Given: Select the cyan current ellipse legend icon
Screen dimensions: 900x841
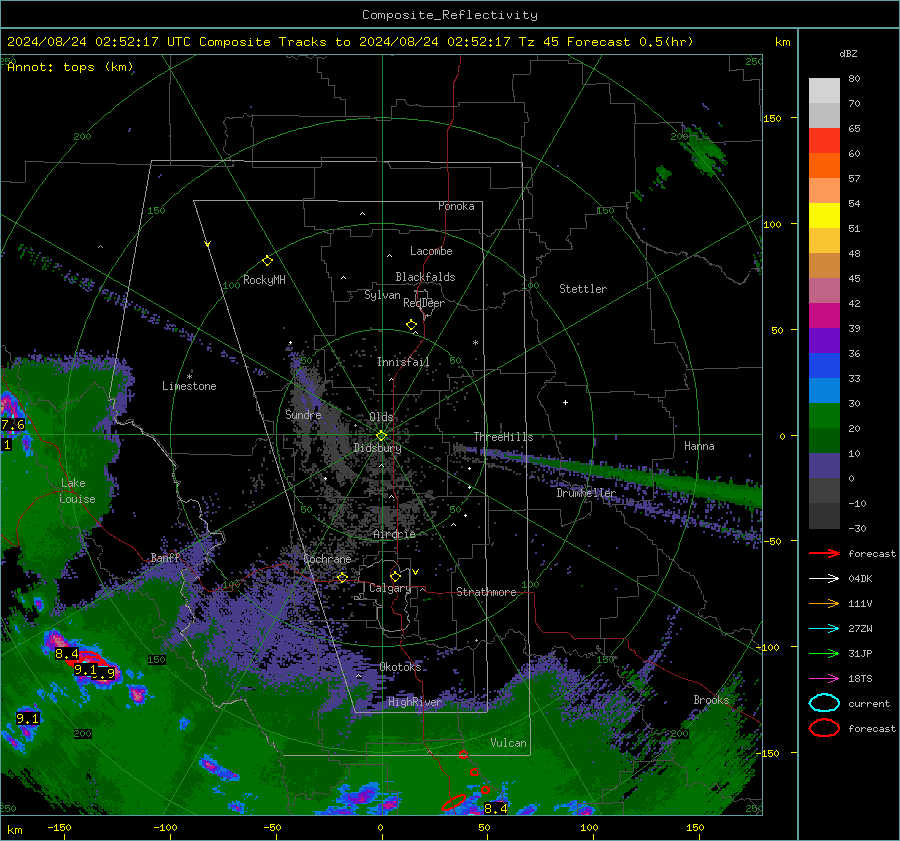Looking at the screenshot, I should [824, 703].
